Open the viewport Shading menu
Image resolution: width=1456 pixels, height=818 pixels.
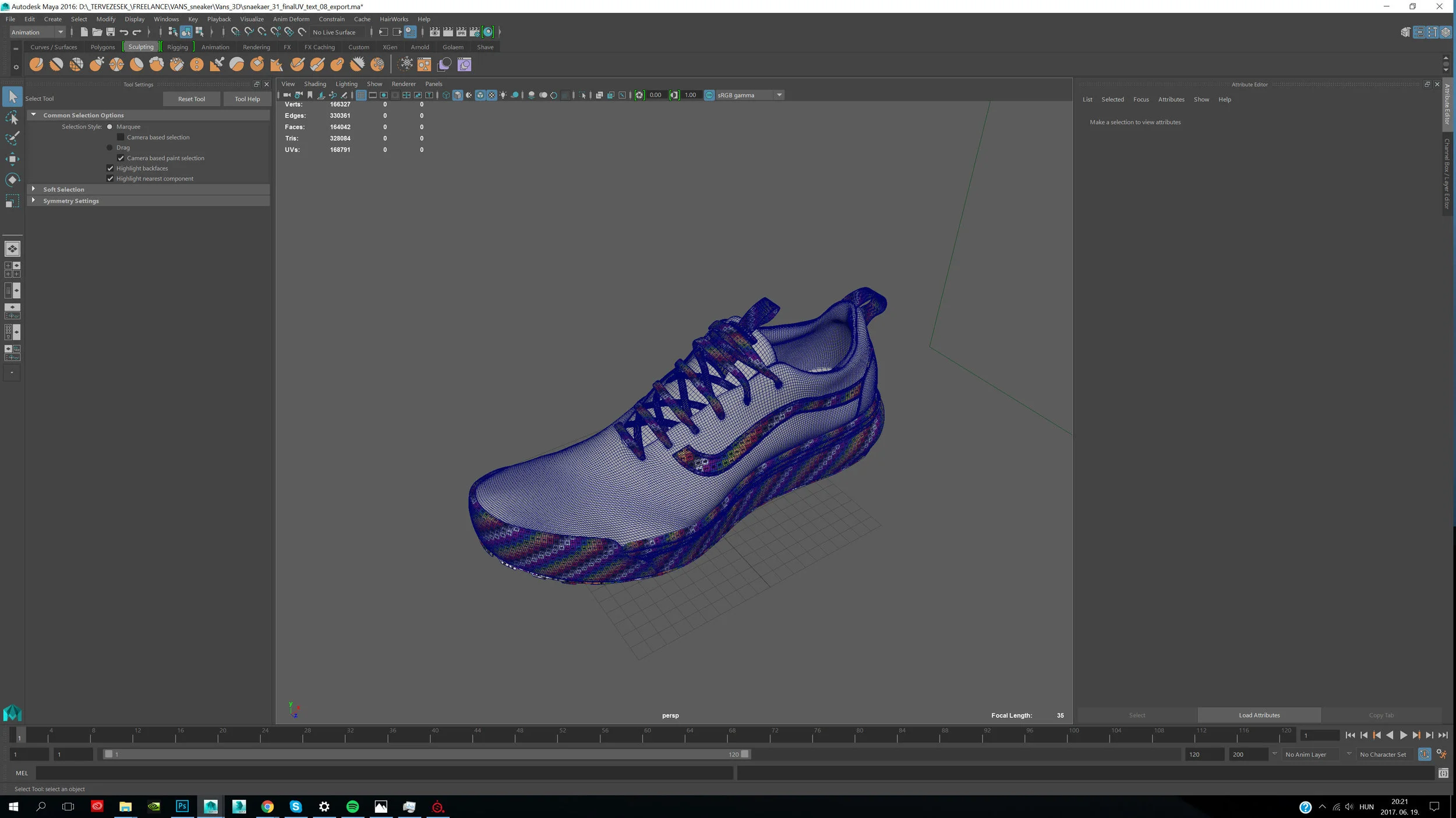tap(315, 84)
